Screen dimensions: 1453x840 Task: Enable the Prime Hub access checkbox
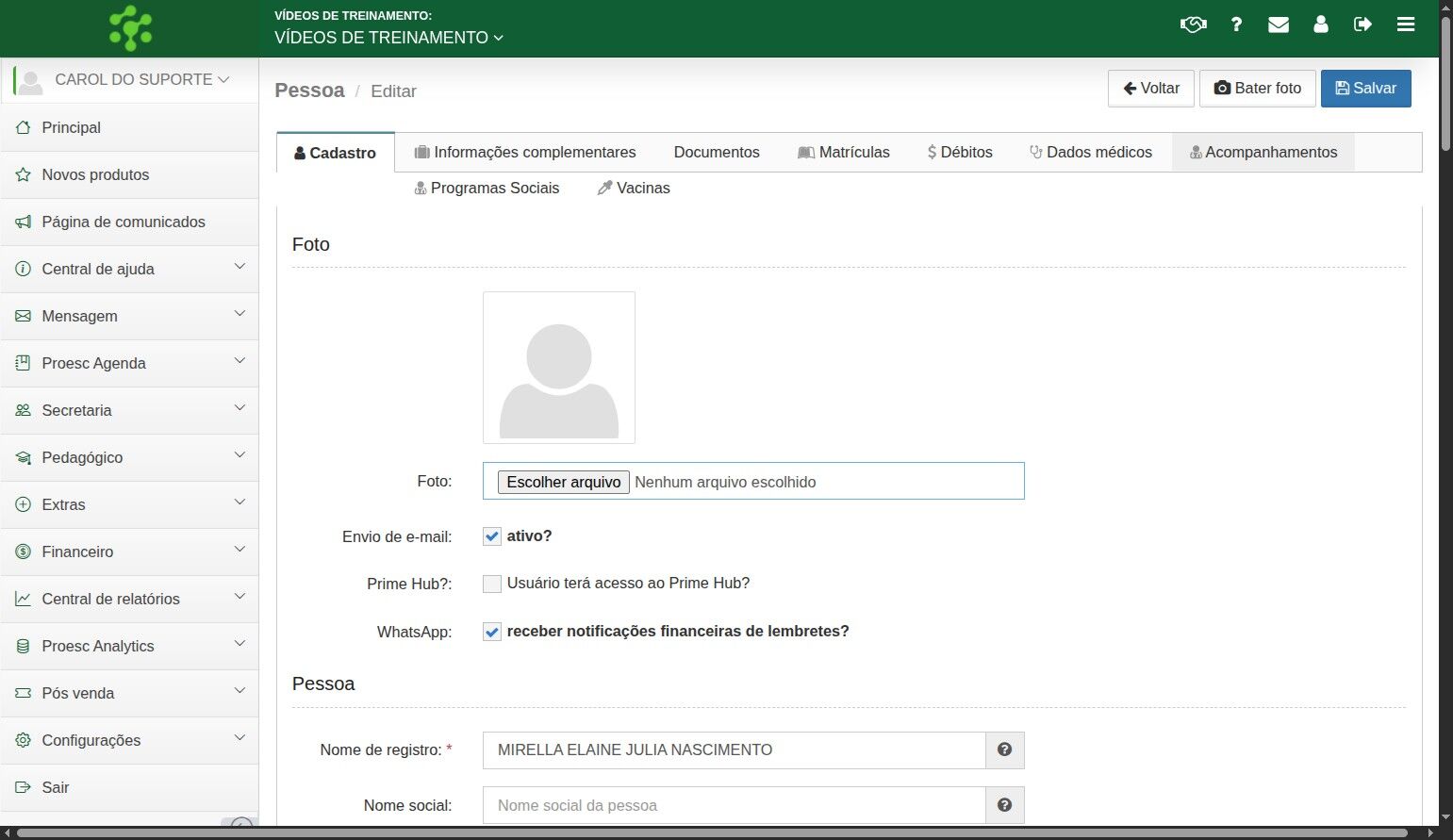tap(492, 584)
